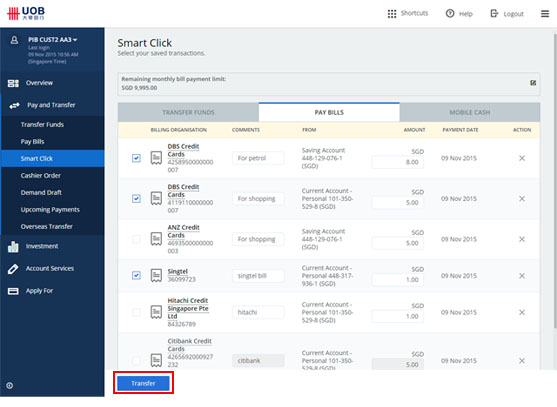Viewport: 557px width, 407px height.
Task: Switch to the Mobile Cash tab
Action: pos(470,112)
